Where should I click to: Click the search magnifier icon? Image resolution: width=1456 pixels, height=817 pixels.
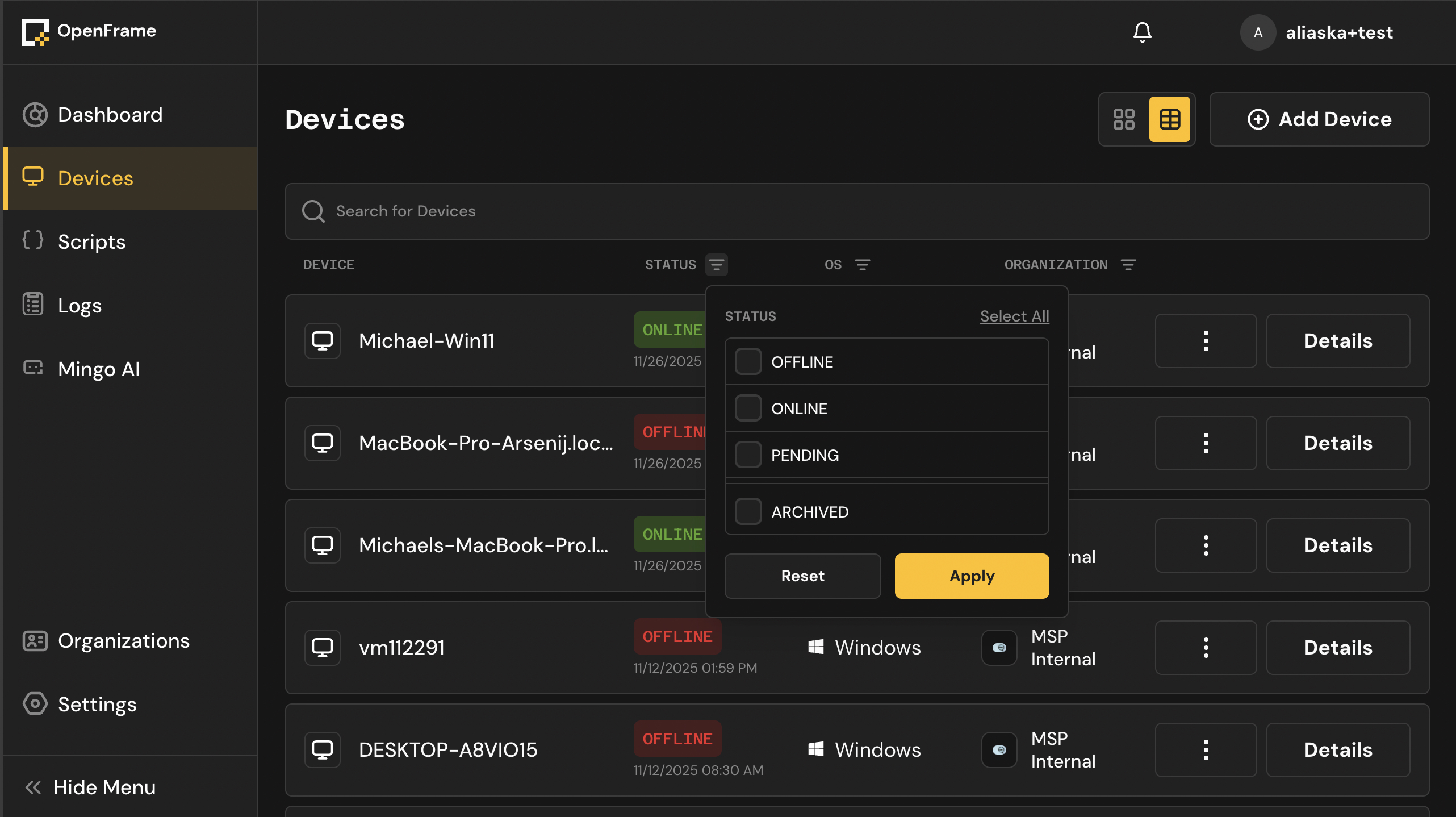click(x=313, y=211)
